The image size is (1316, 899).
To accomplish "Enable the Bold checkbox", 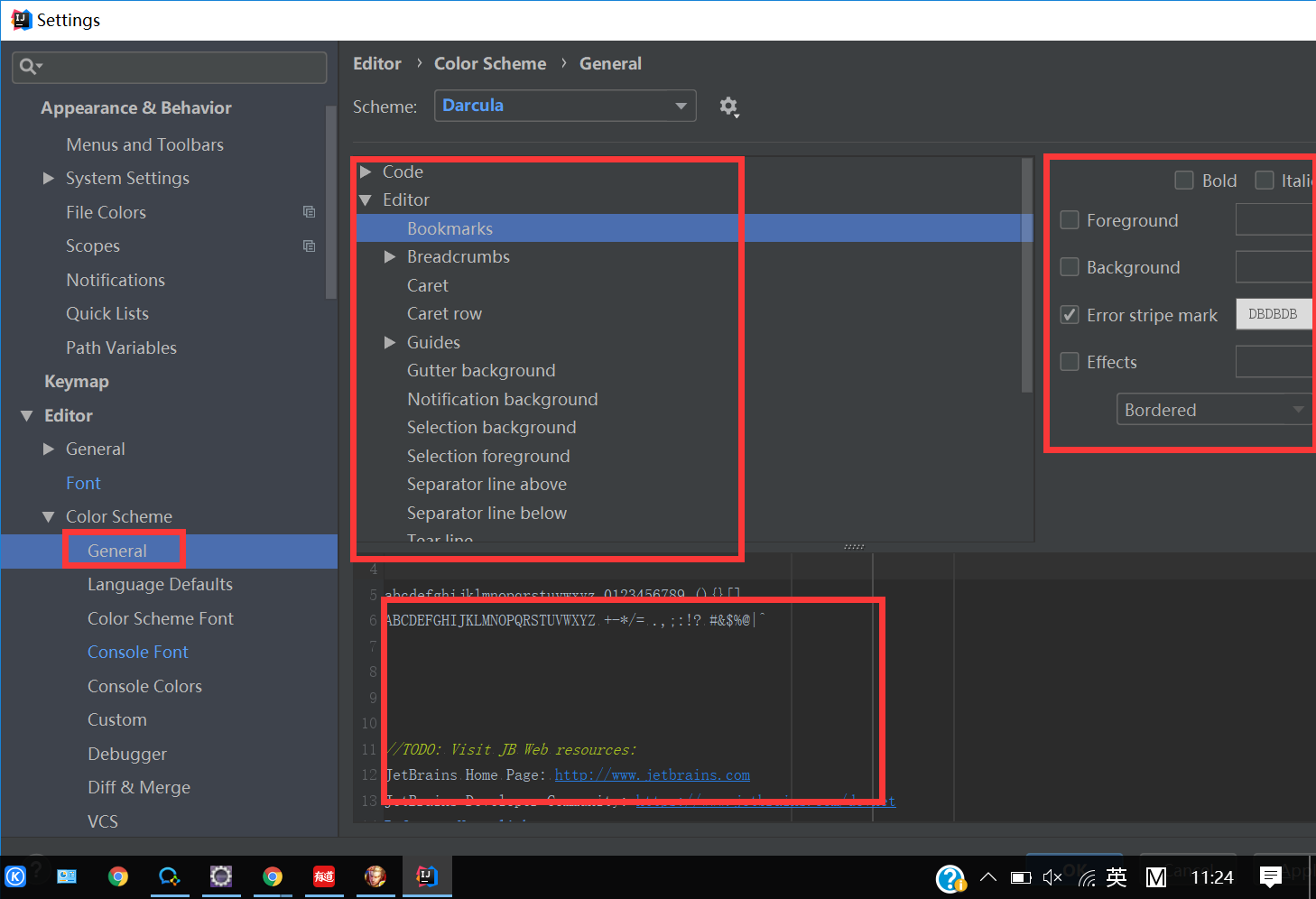I will (x=1184, y=181).
